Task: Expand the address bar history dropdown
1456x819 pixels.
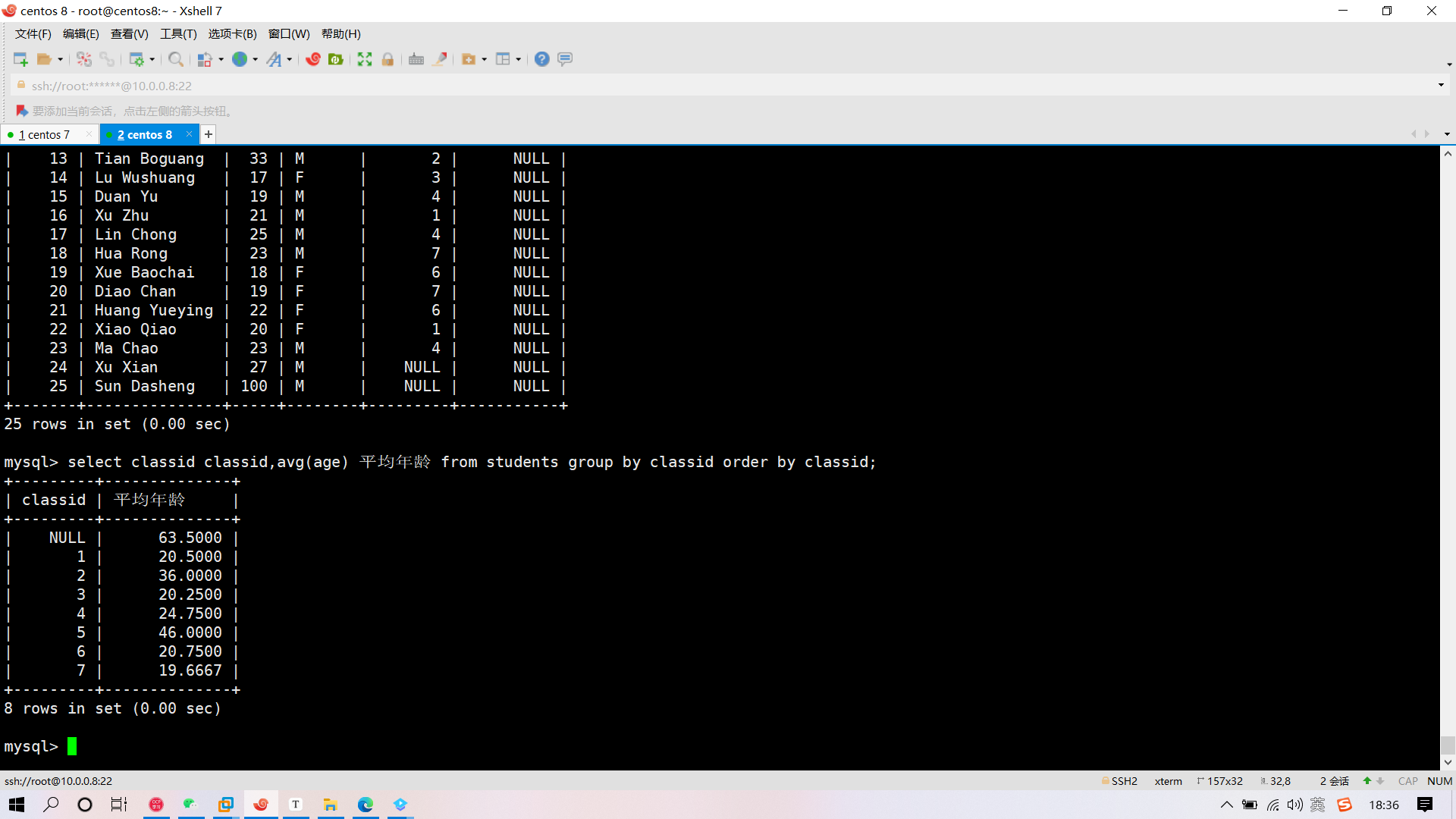Action: point(1441,85)
